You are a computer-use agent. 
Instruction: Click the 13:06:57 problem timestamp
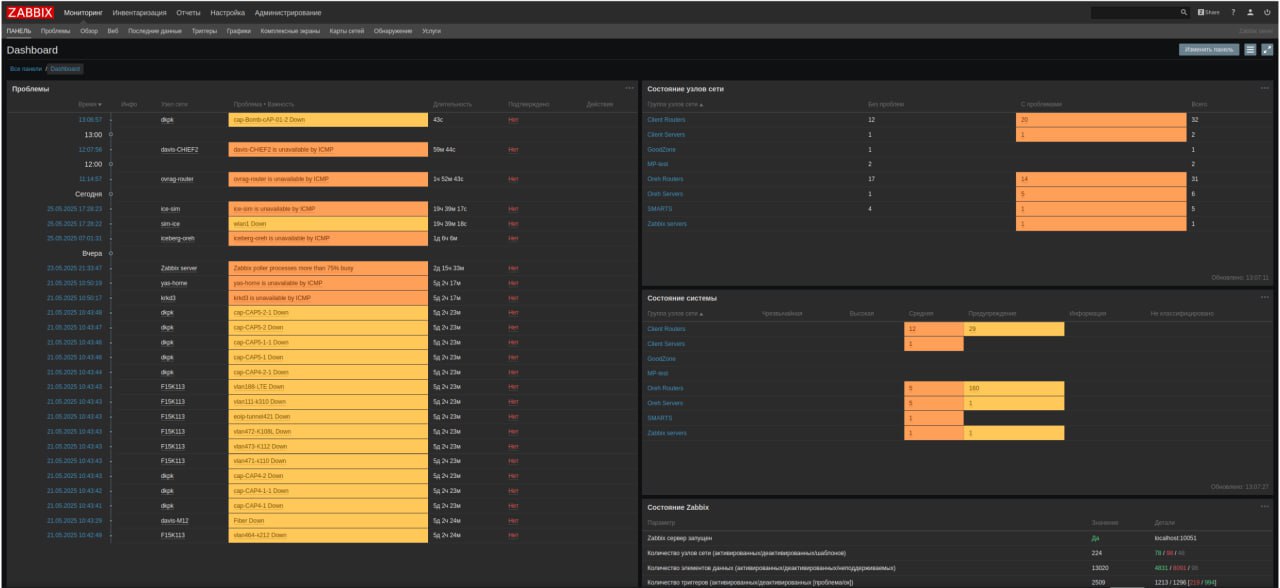pos(91,120)
